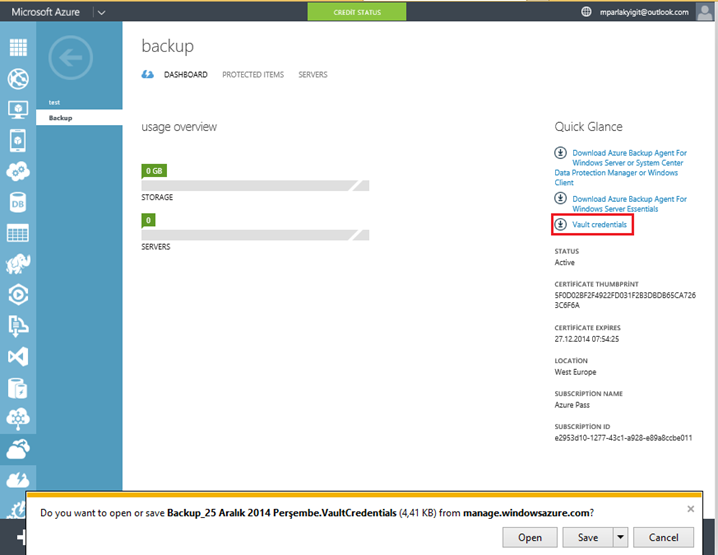Click the subscription ID value

pyautogui.click(x=623, y=438)
